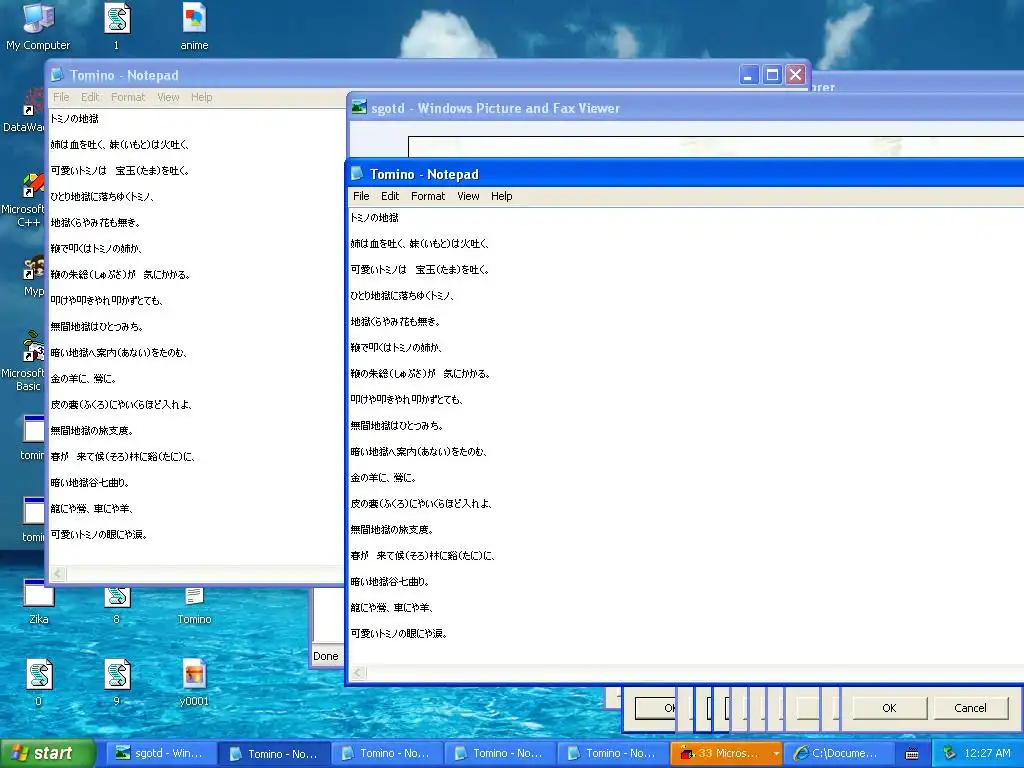
Task: Click the taskbar clock showing 12:27 AM
Action: tap(987, 753)
